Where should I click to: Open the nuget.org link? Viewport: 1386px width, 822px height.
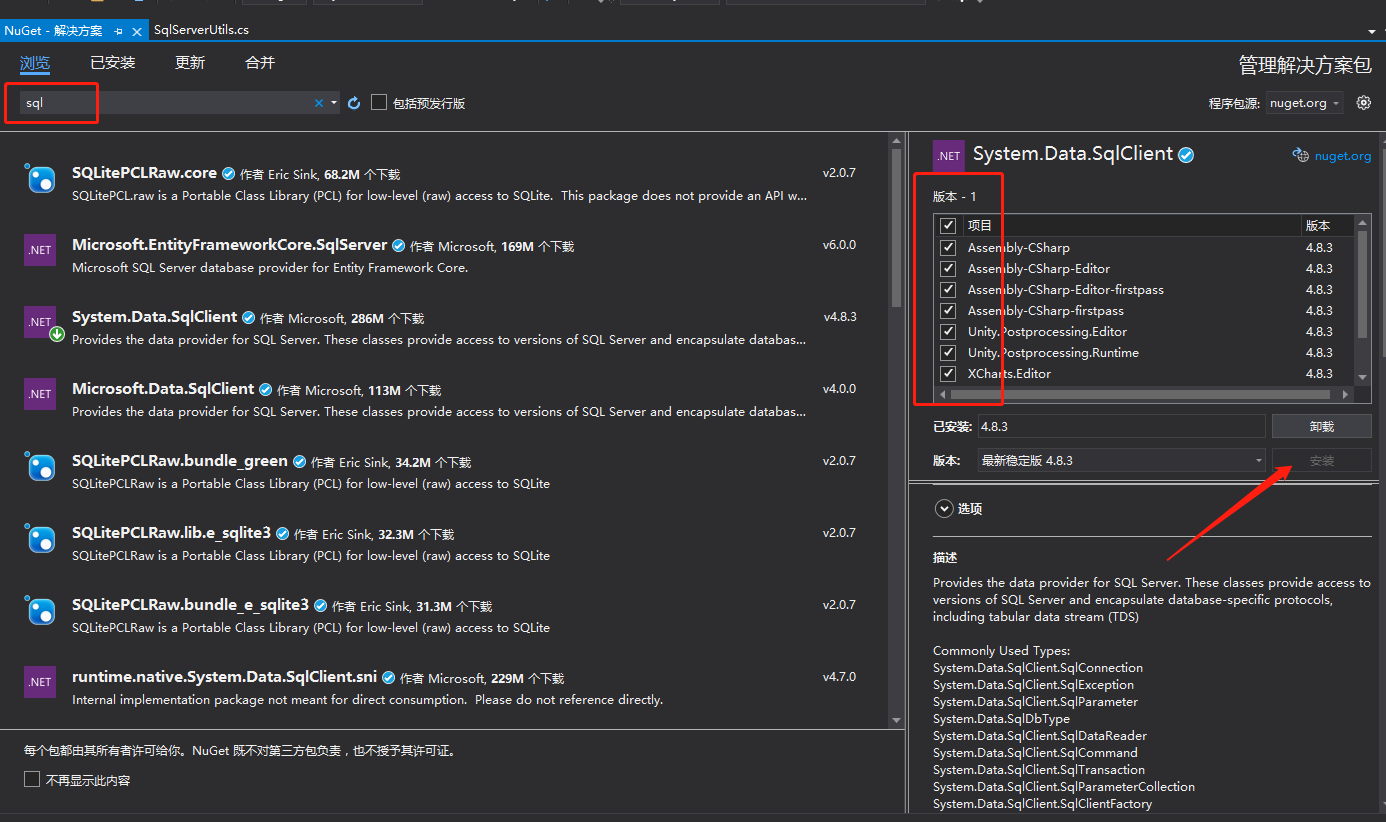tap(1343, 156)
